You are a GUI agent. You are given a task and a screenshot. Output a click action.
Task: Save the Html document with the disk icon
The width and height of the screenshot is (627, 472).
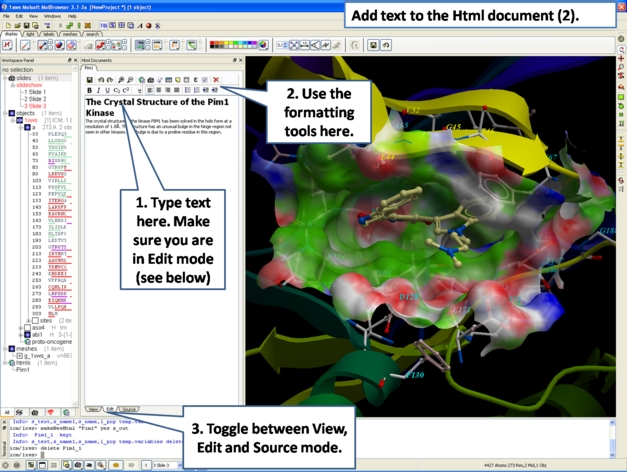coord(89,79)
